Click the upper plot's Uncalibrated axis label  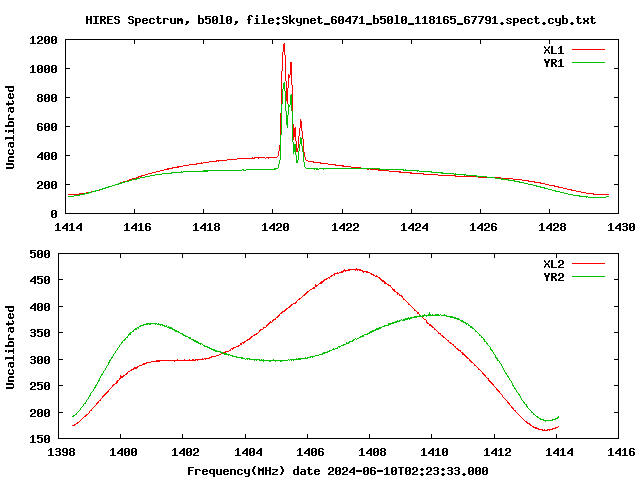pyautogui.click(x=10, y=127)
